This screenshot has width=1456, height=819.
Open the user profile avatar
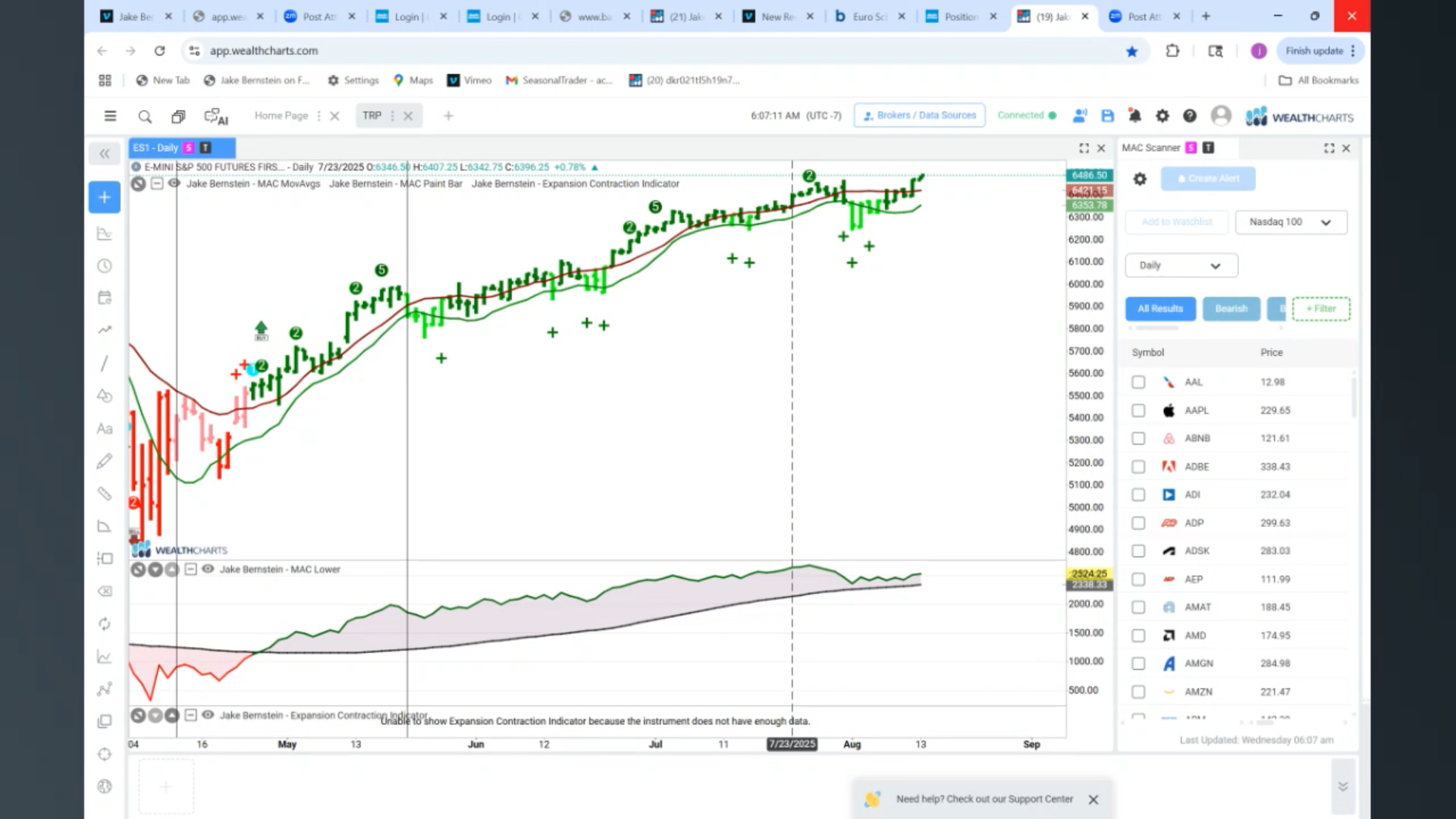(x=1221, y=115)
